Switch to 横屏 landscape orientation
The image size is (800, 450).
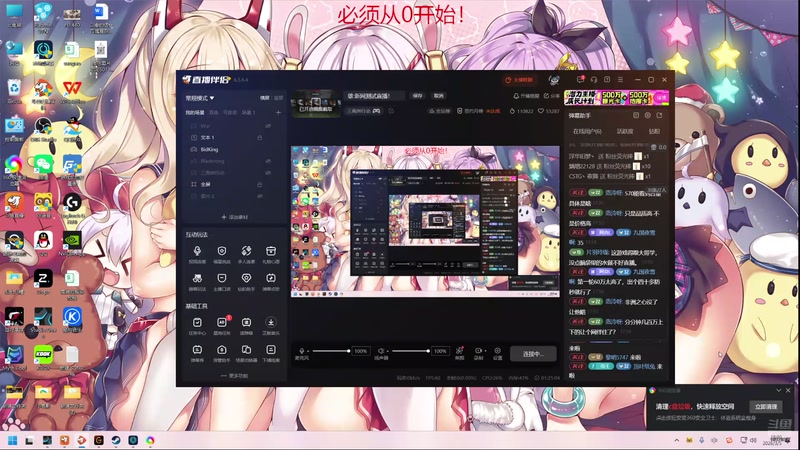264,98
